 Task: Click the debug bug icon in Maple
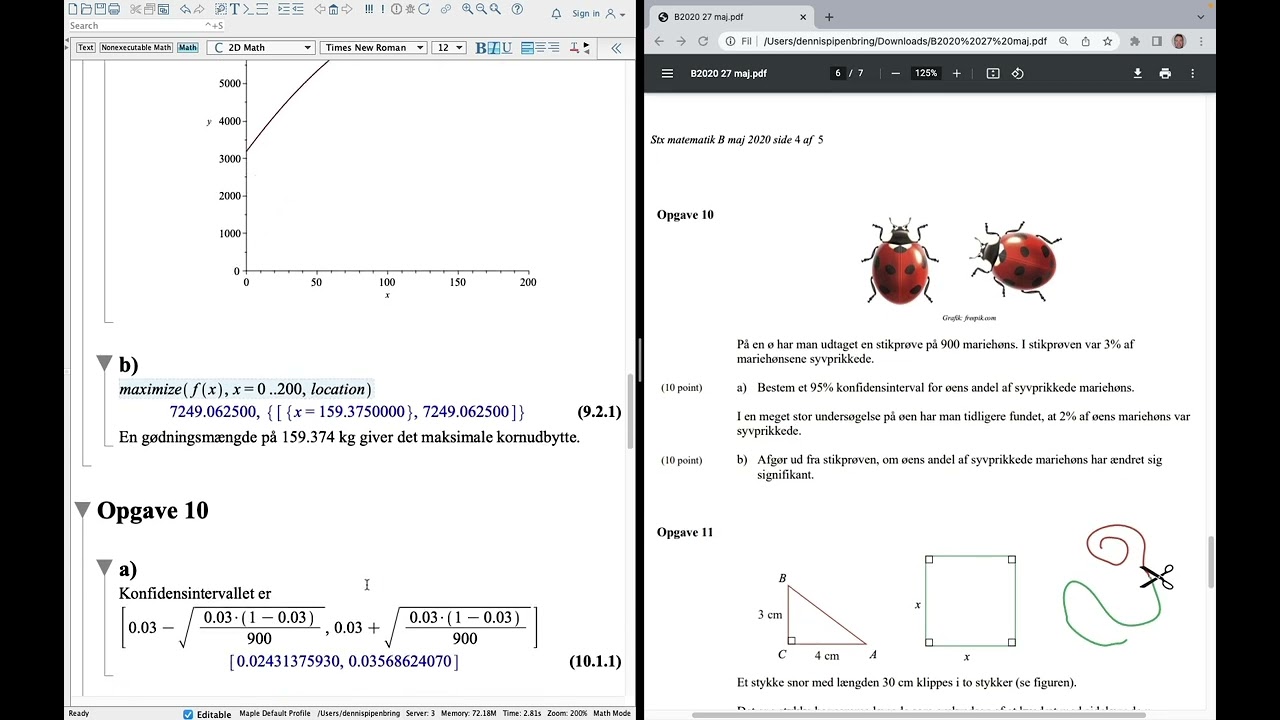(410, 9)
